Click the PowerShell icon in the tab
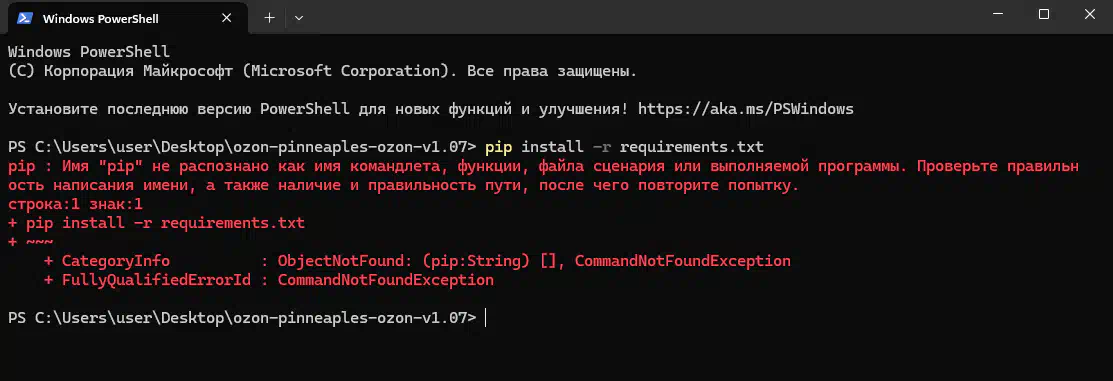The width and height of the screenshot is (1113, 381). (x=24, y=18)
